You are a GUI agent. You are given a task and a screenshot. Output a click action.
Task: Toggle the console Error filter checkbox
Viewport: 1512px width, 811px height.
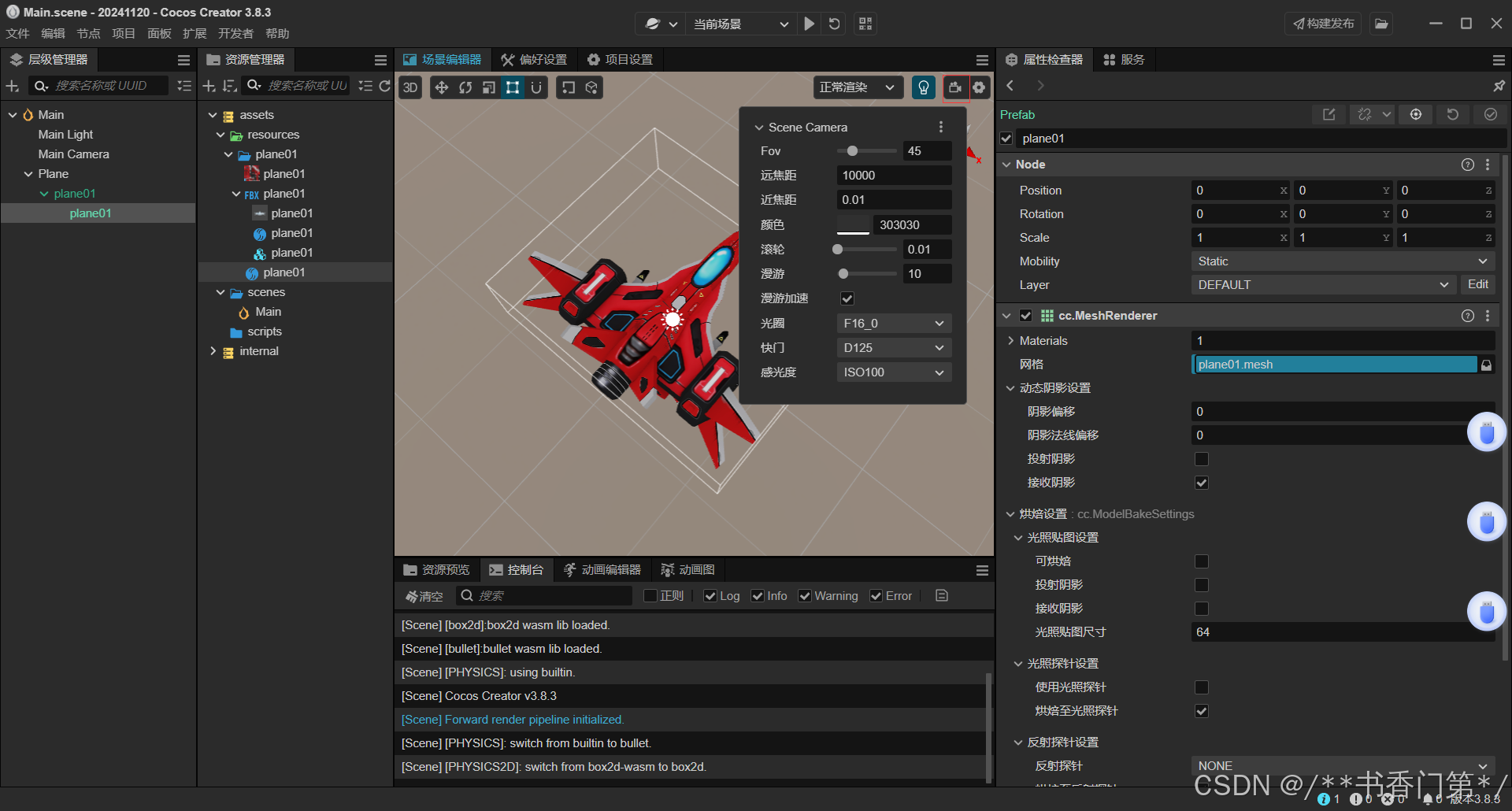(876, 596)
